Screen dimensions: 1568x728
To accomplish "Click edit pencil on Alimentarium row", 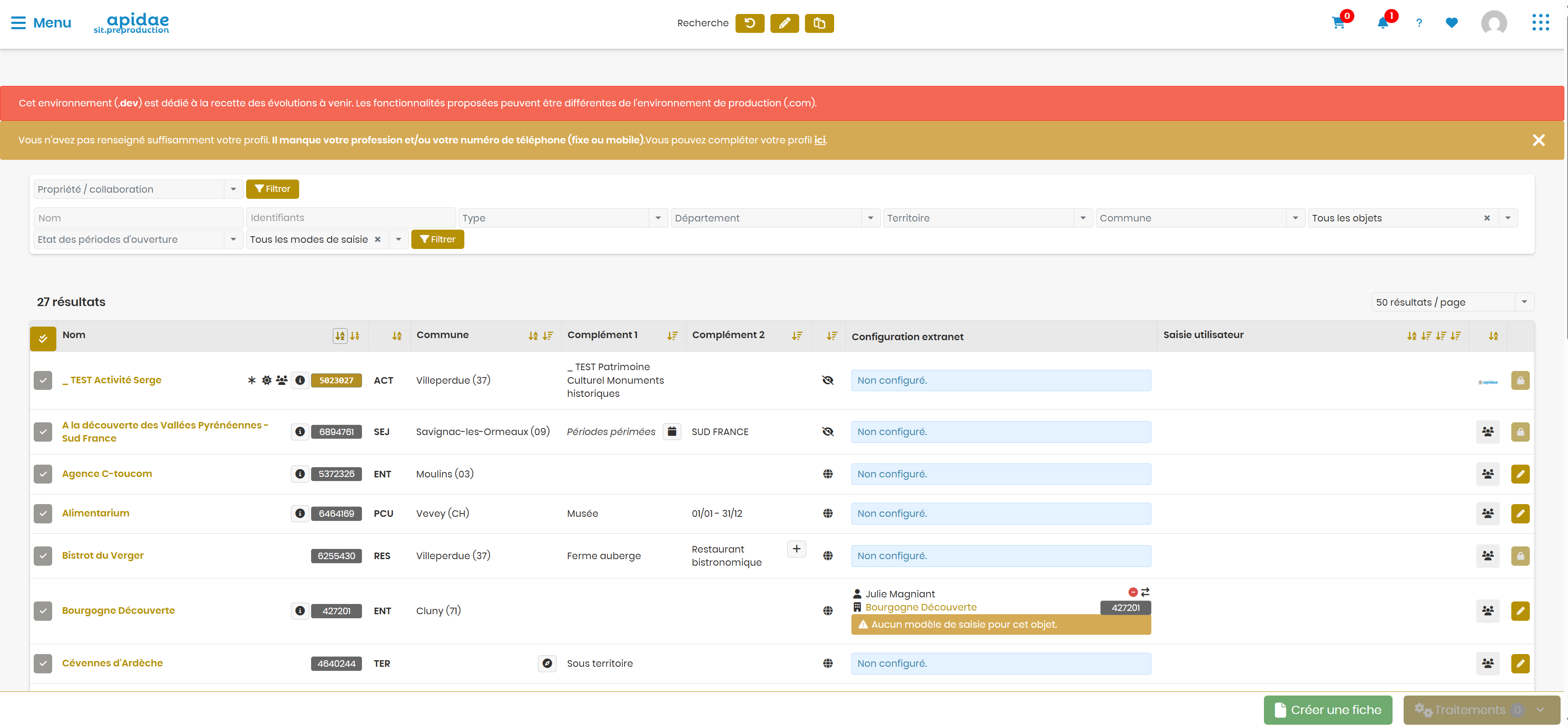I will point(1520,513).
